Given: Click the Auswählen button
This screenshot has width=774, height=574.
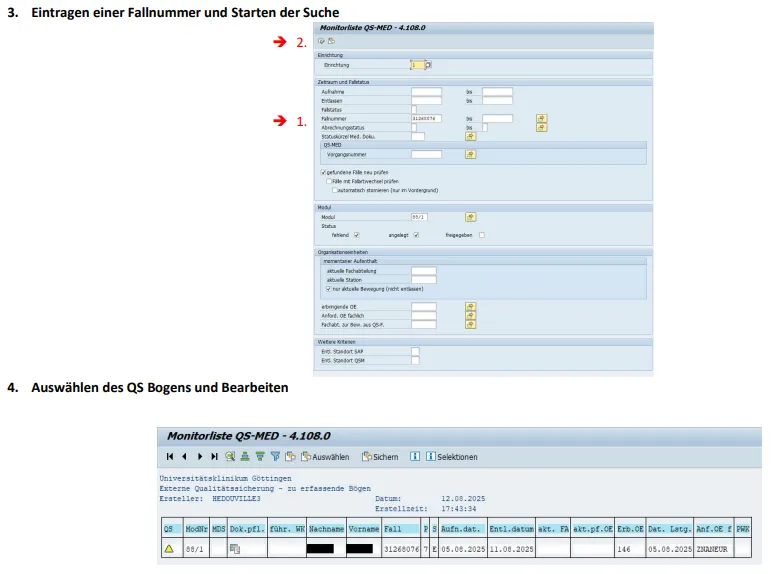Looking at the screenshot, I should [325, 456].
